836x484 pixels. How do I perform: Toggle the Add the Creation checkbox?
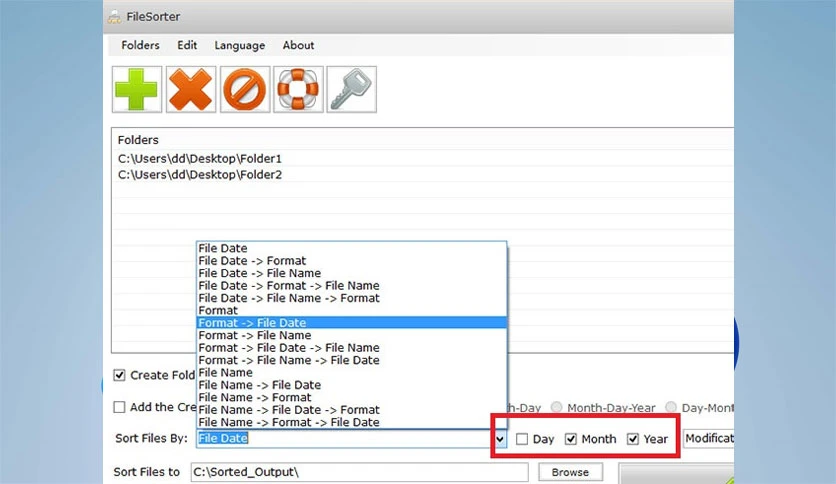tap(119, 407)
